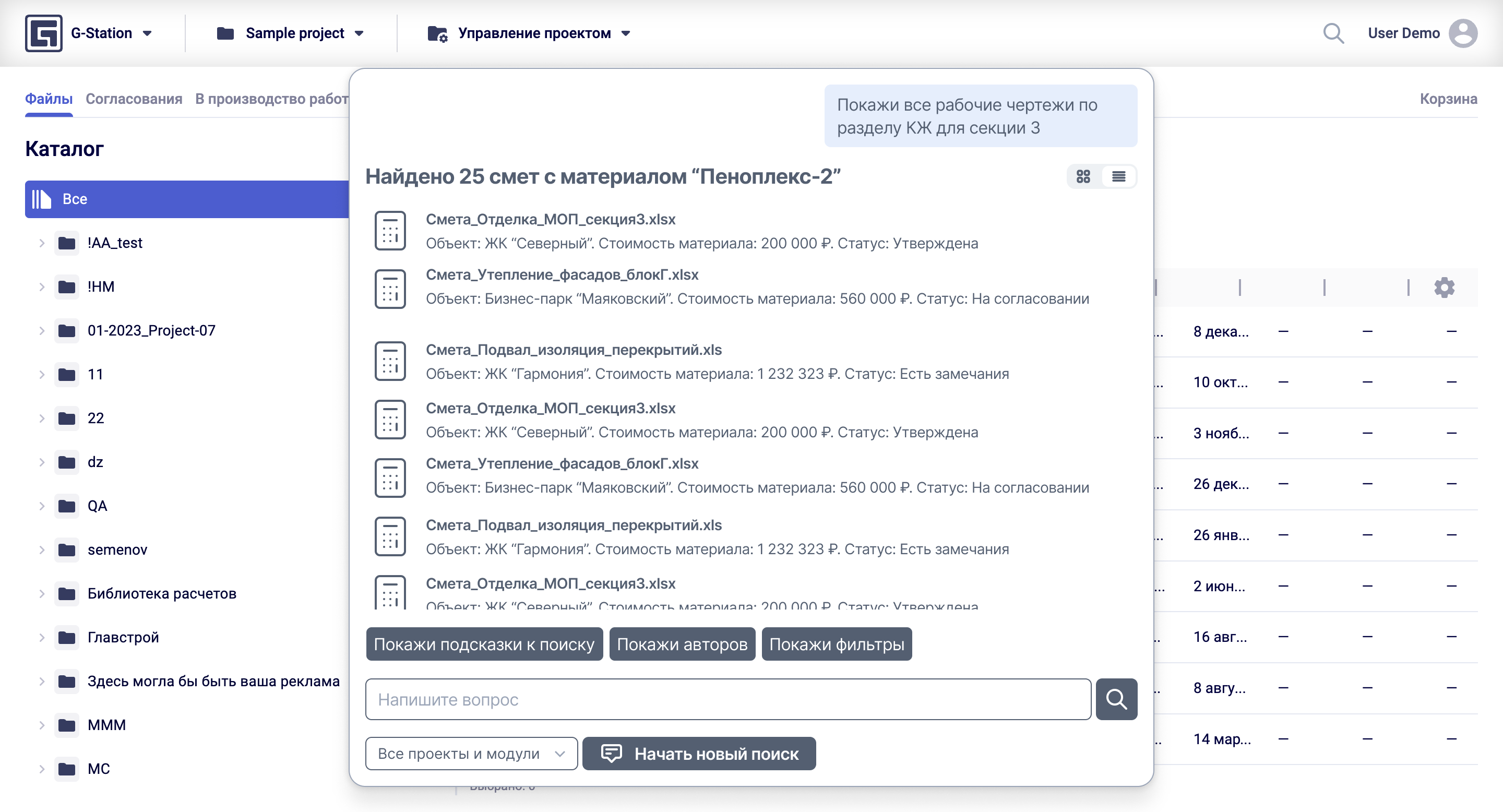Switch results to grid view
Viewport: 1503px width, 812px height.
pyautogui.click(x=1083, y=177)
